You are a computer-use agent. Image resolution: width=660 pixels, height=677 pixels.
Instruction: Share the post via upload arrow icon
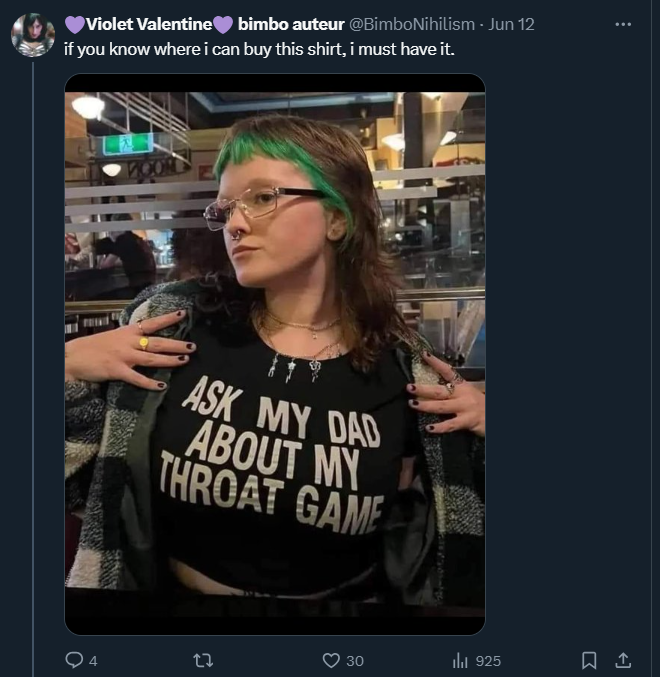(623, 660)
